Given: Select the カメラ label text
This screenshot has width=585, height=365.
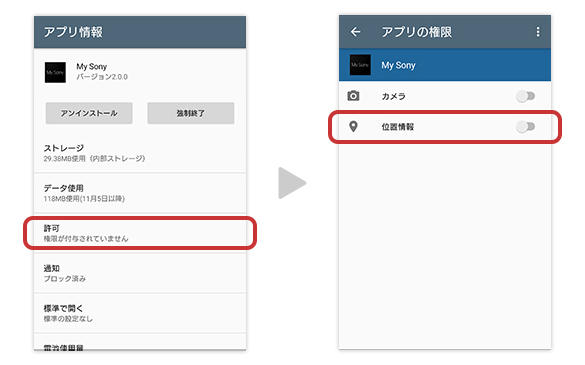Looking at the screenshot, I should (394, 96).
